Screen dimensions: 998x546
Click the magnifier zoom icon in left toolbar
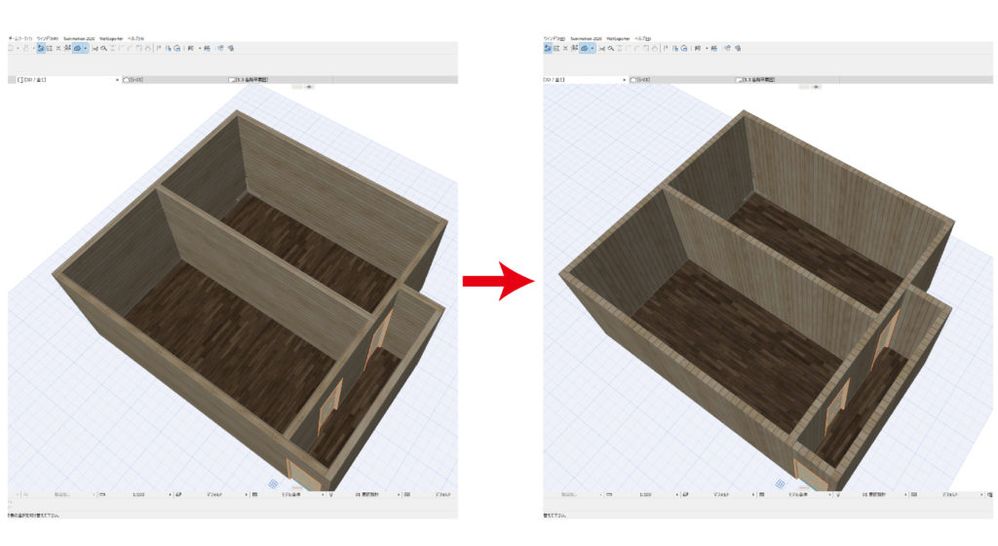click(104, 48)
